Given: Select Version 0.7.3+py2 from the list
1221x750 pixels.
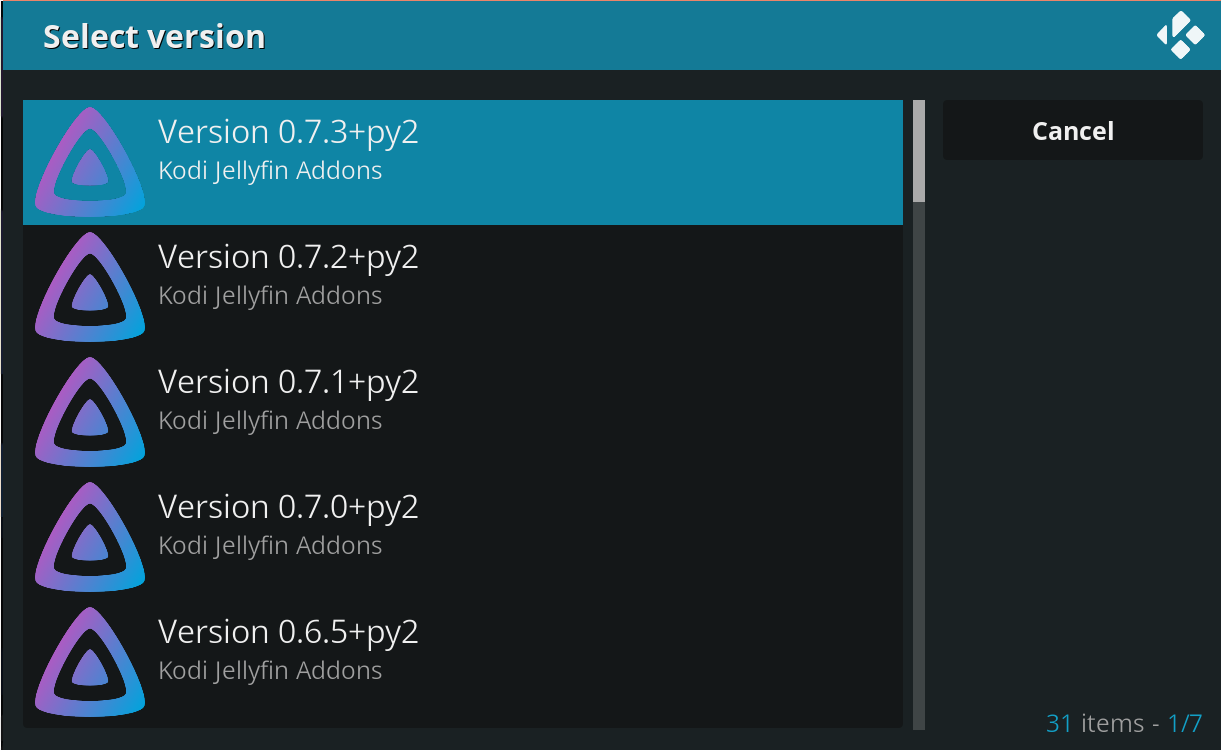Looking at the screenshot, I should 462,161.
